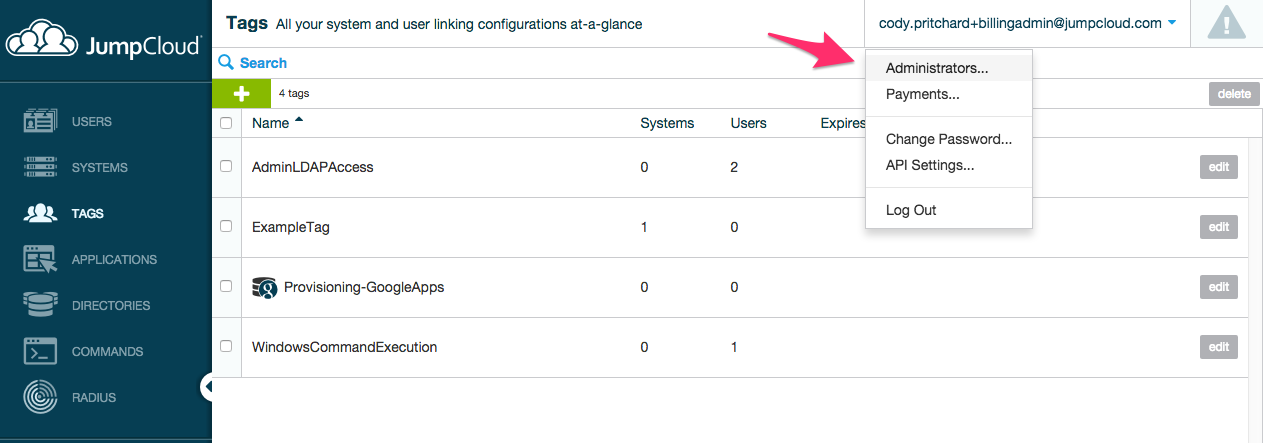Click the AdminLDAPAccess tag name
The image size is (1263, 443).
click(x=312, y=167)
